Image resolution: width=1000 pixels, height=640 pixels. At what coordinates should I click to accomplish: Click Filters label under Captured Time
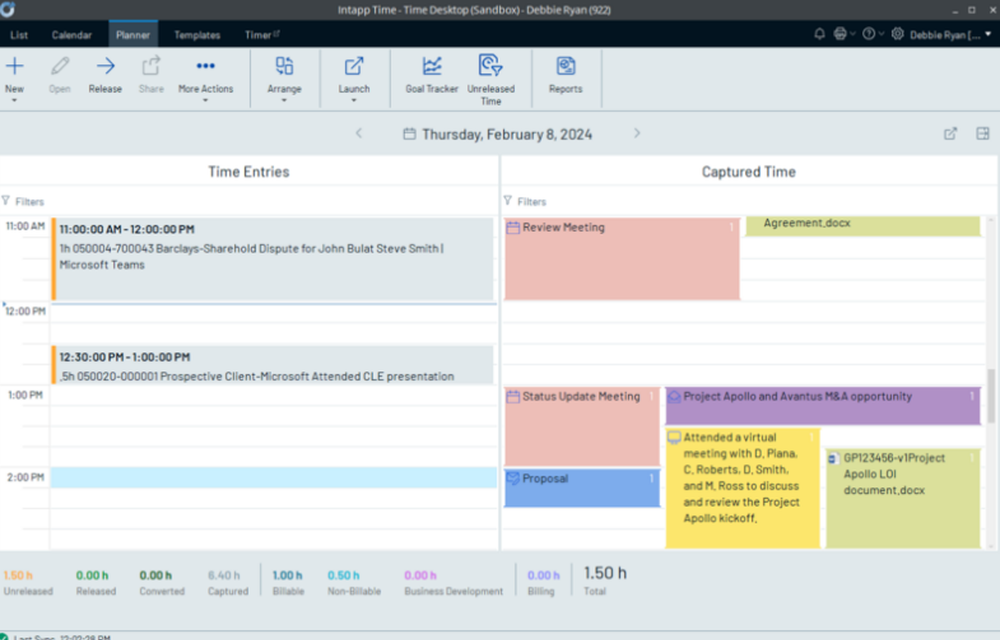point(531,201)
